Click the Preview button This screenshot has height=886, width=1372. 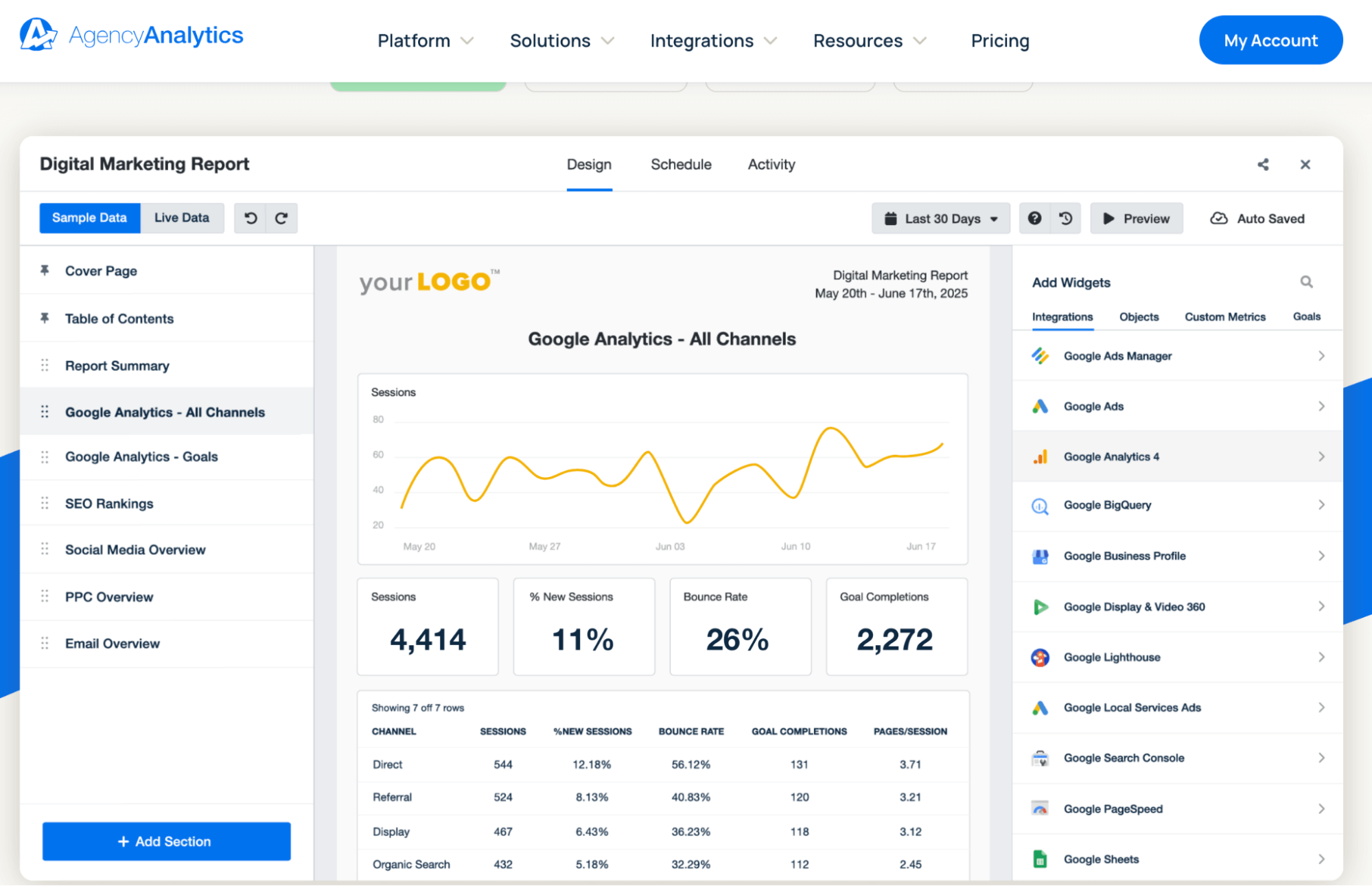coord(1137,218)
